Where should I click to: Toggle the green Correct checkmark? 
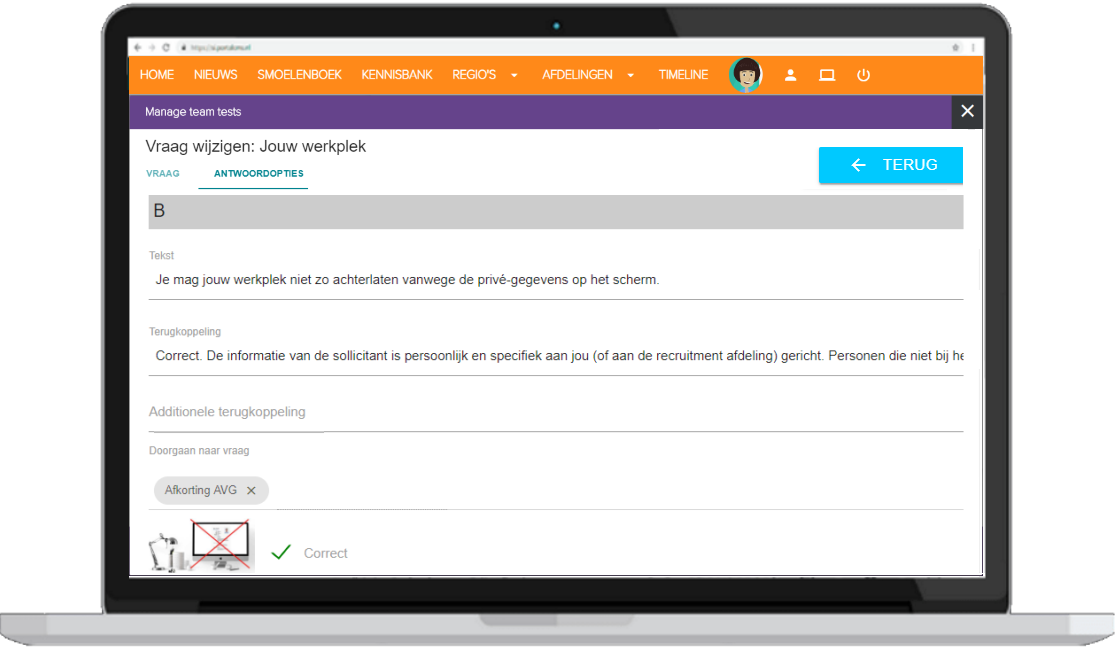pos(281,552)
